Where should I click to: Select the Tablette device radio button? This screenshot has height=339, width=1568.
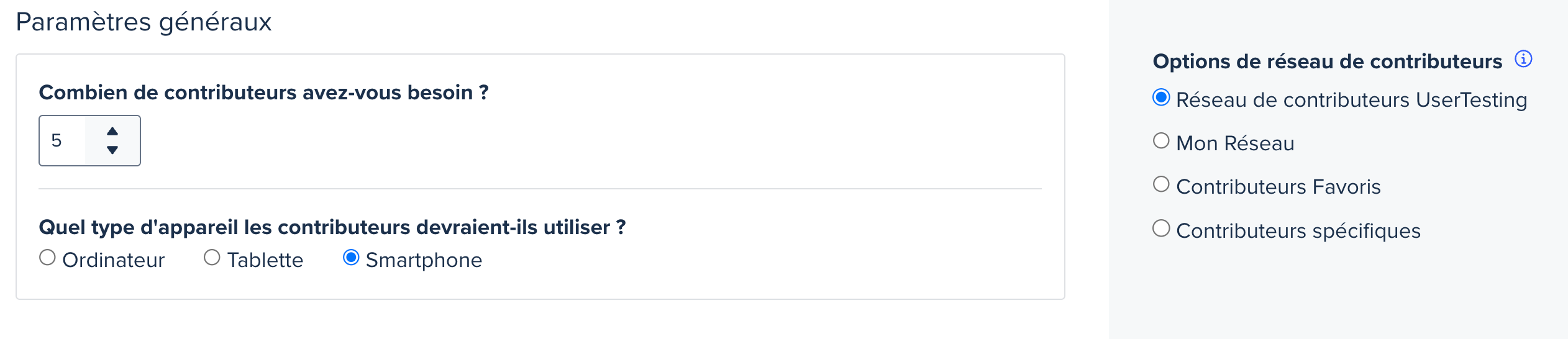click(x=212, y=258)
